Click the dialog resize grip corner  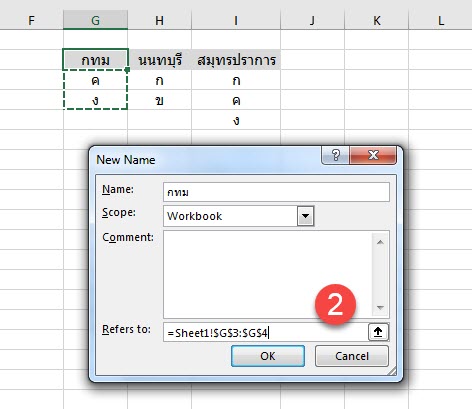pyautogui.click(x=392, y=371)
